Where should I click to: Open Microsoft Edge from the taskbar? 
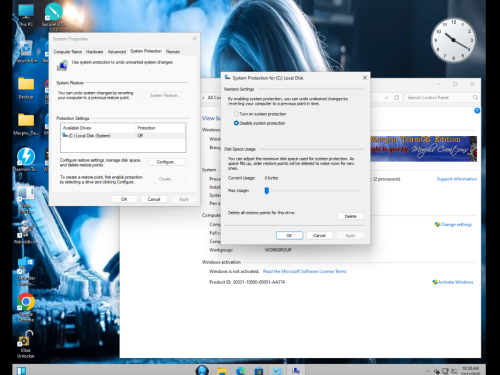pyautogui.click(x=241, y=371)
